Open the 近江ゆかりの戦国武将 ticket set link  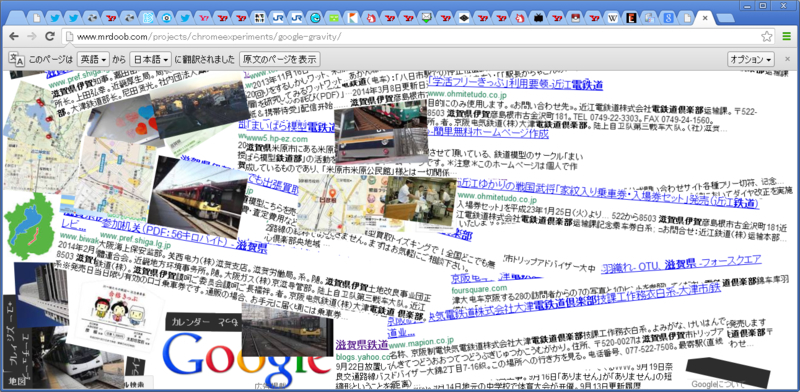tap(608, 194)
